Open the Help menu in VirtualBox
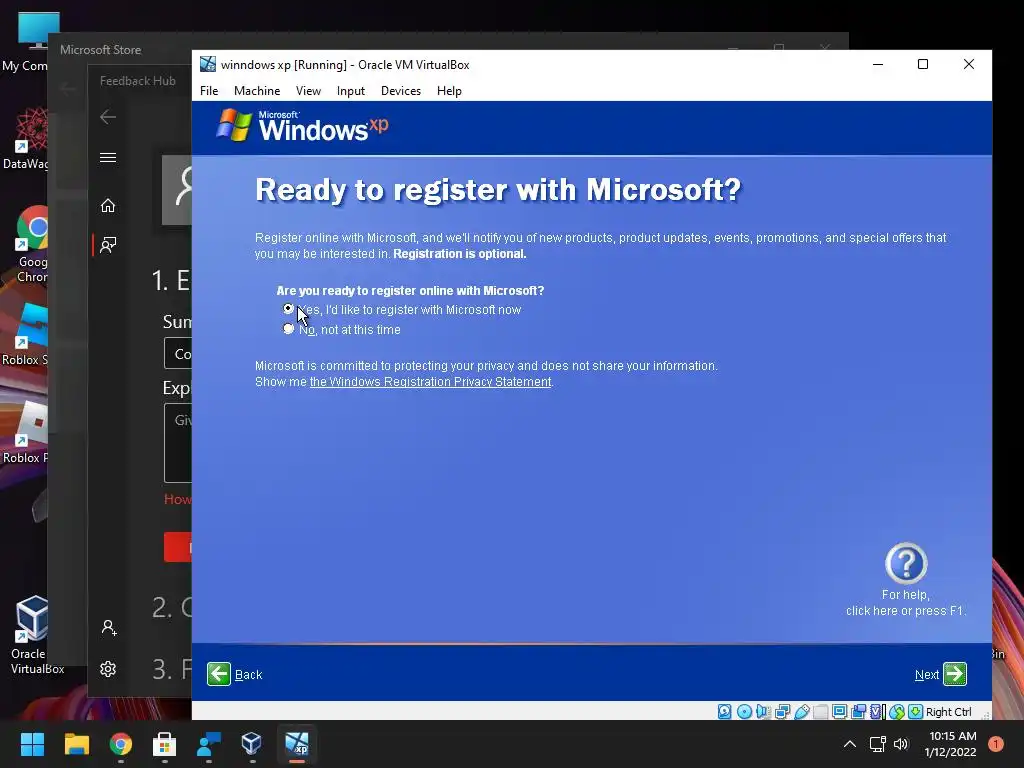The height and width of the screenshot is (768, 1024). point(449,91)
